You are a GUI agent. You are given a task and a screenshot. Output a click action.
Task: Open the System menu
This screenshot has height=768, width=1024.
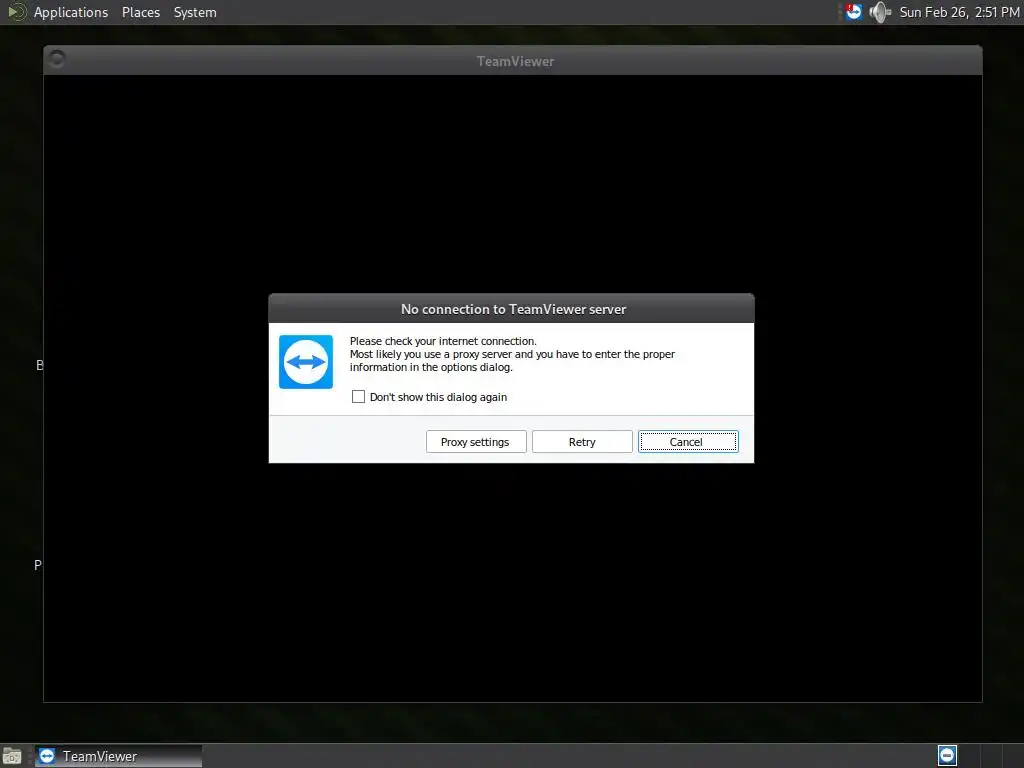[195, 12]
